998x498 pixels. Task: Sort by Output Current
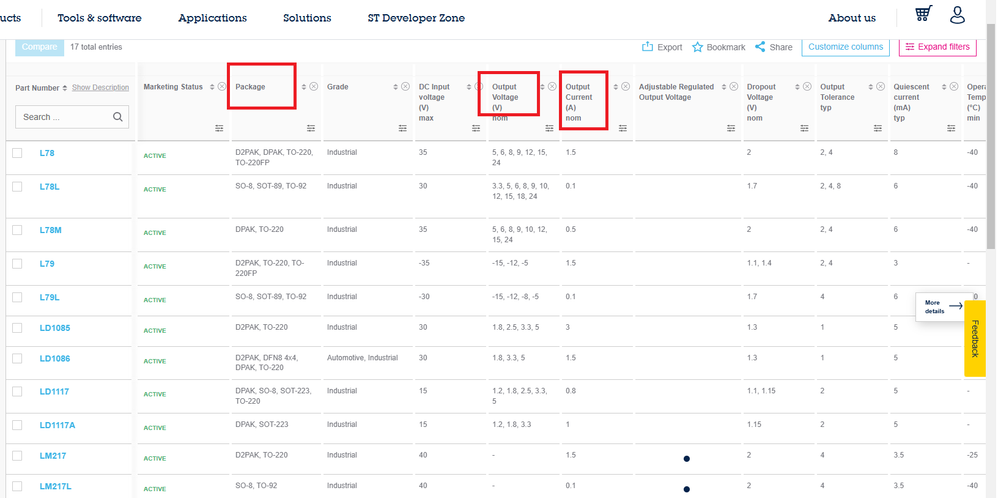click(x=616, y=87)
